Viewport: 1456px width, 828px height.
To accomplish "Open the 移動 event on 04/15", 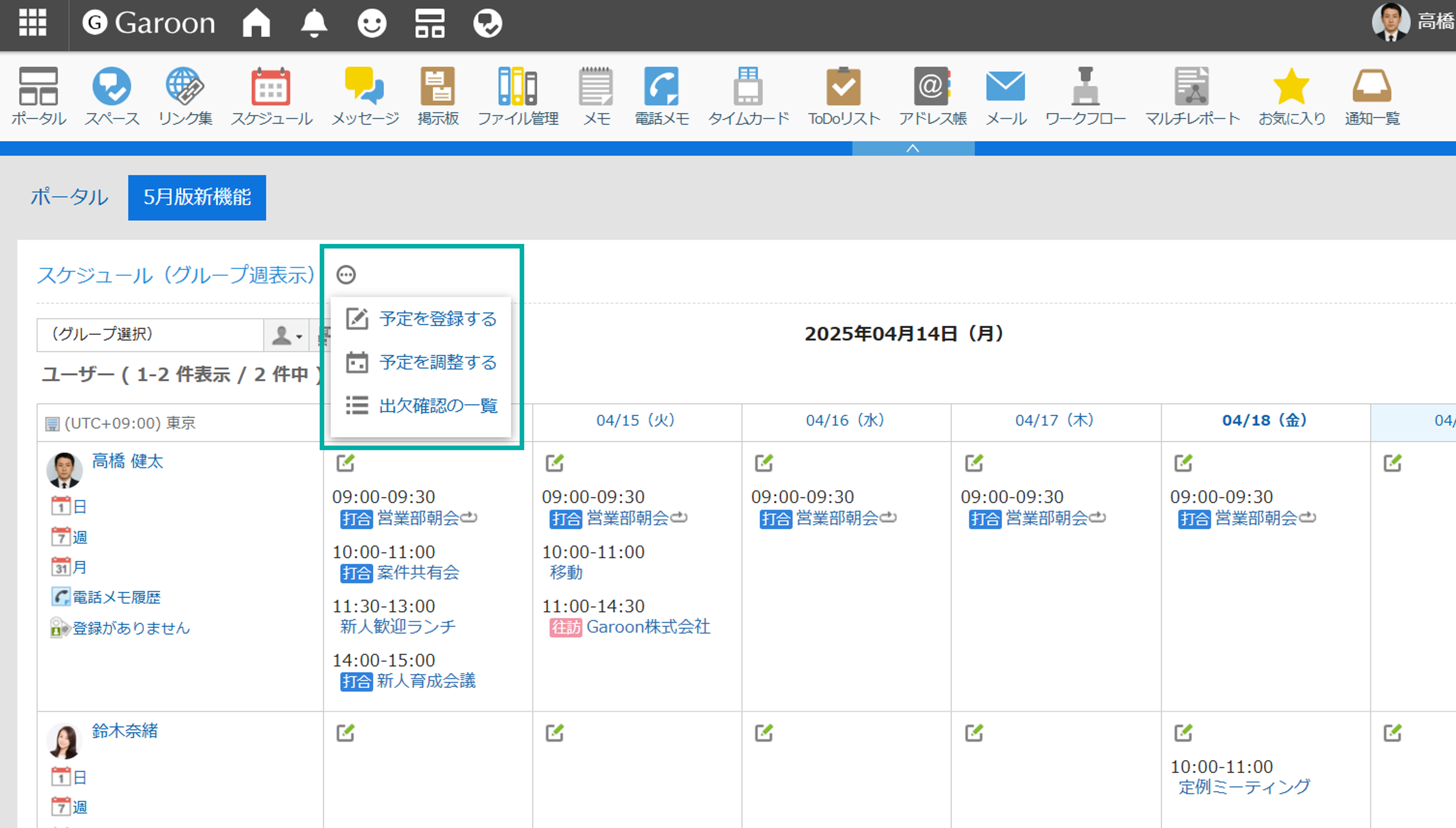I will pyautogui.click(x=566, y=572).
